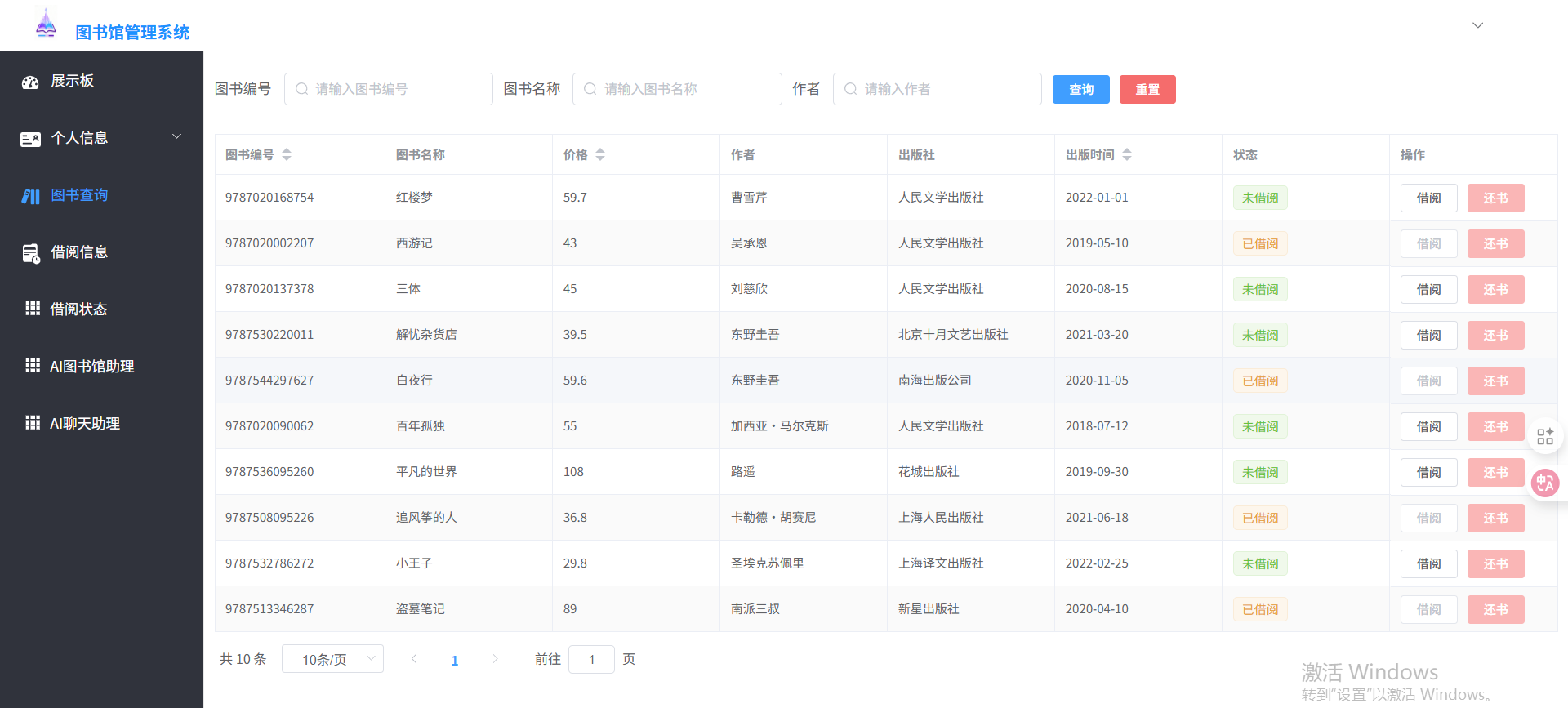Go to the previous page arrow
The height and width of the screenshot is (708, 1568).
414,659
